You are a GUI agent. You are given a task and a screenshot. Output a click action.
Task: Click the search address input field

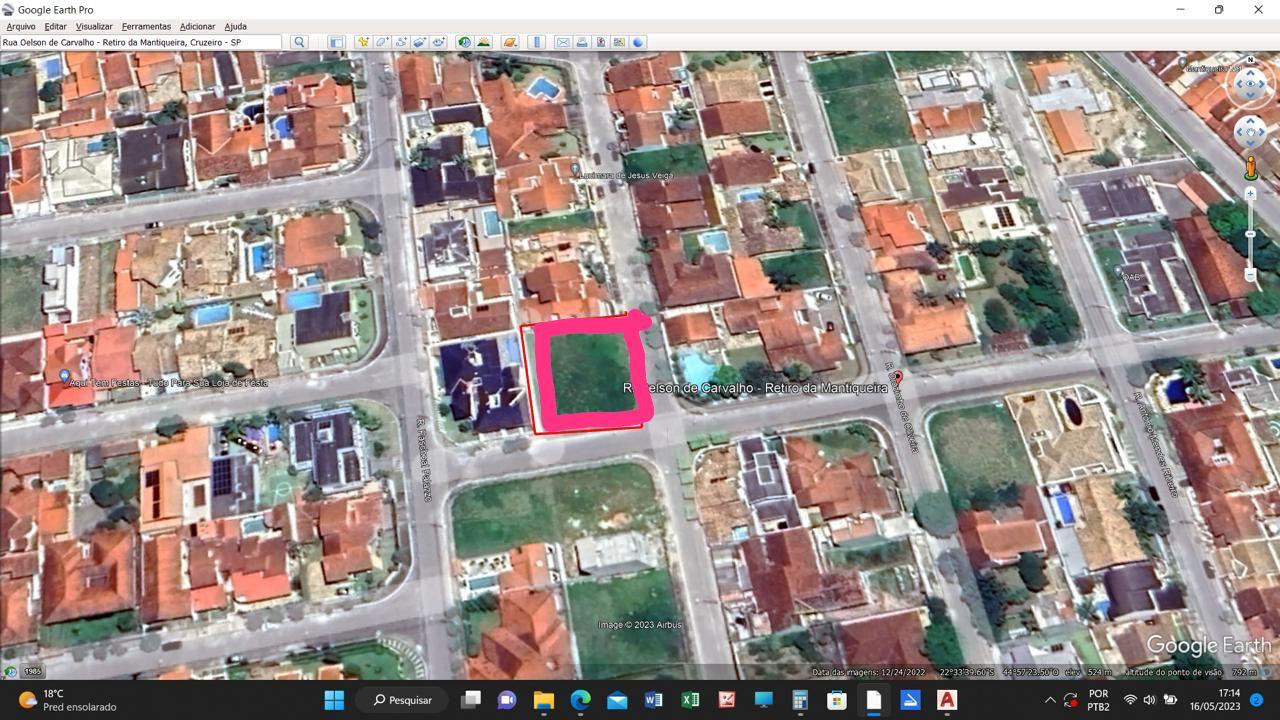pos(140,42)
